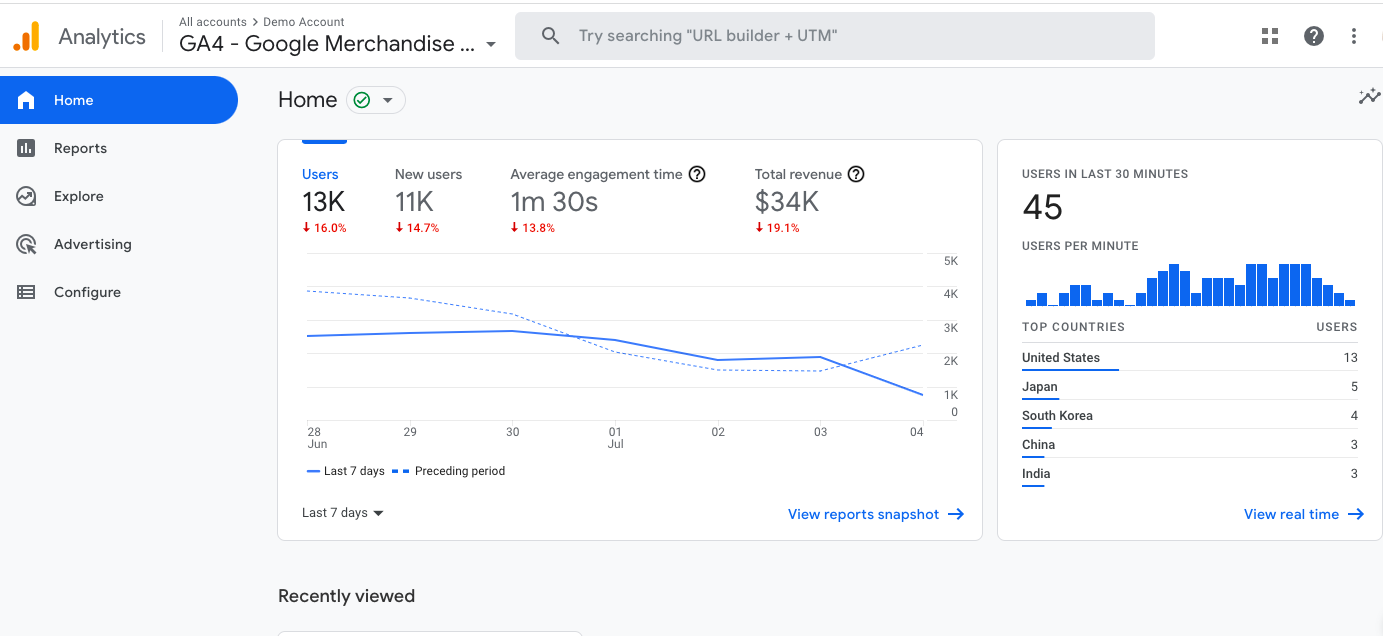Click the 19.1% revenue decrease indicator
1383x636 pixels.
tap(777, 228)
